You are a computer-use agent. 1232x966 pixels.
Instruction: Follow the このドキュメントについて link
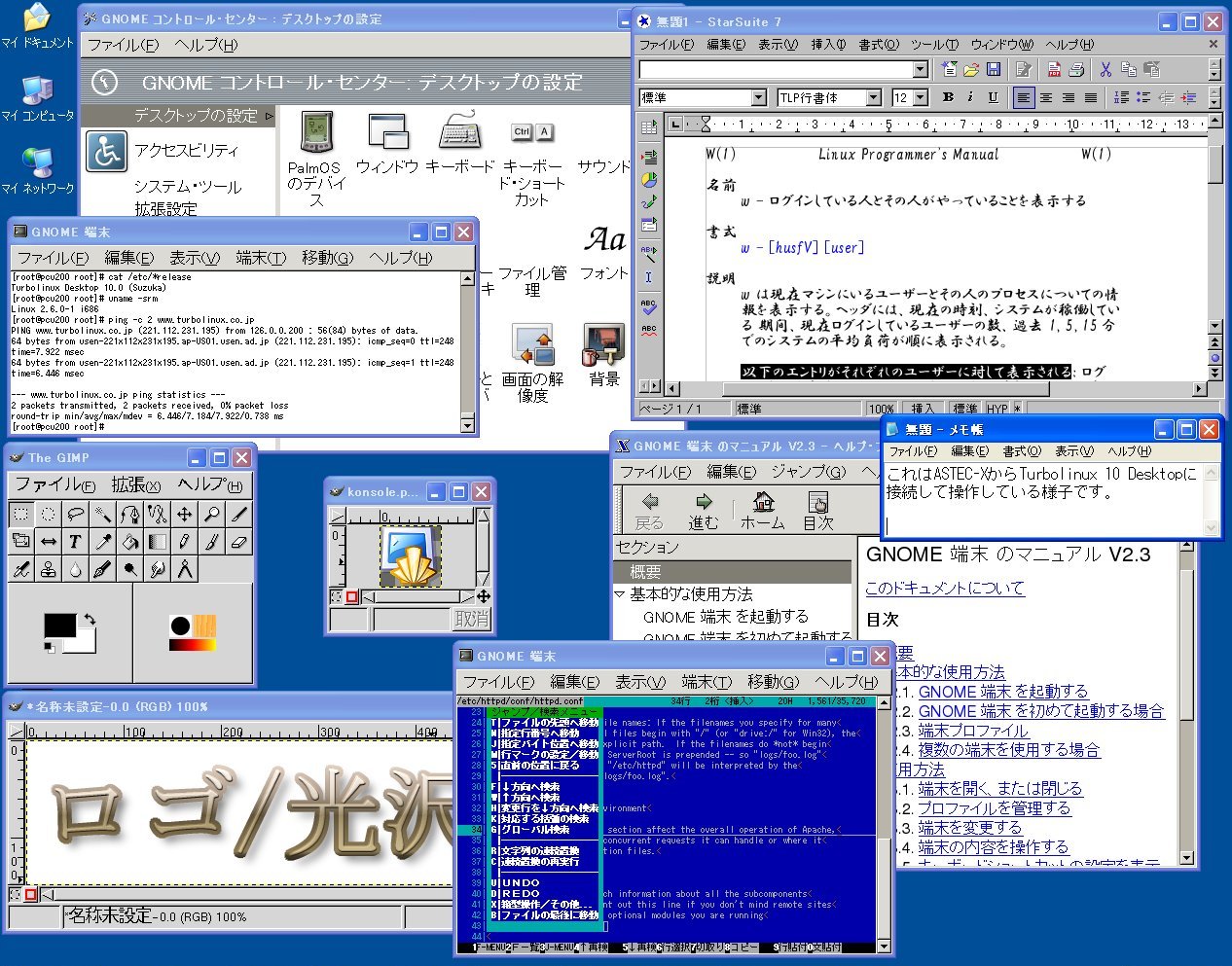(945, 589)
